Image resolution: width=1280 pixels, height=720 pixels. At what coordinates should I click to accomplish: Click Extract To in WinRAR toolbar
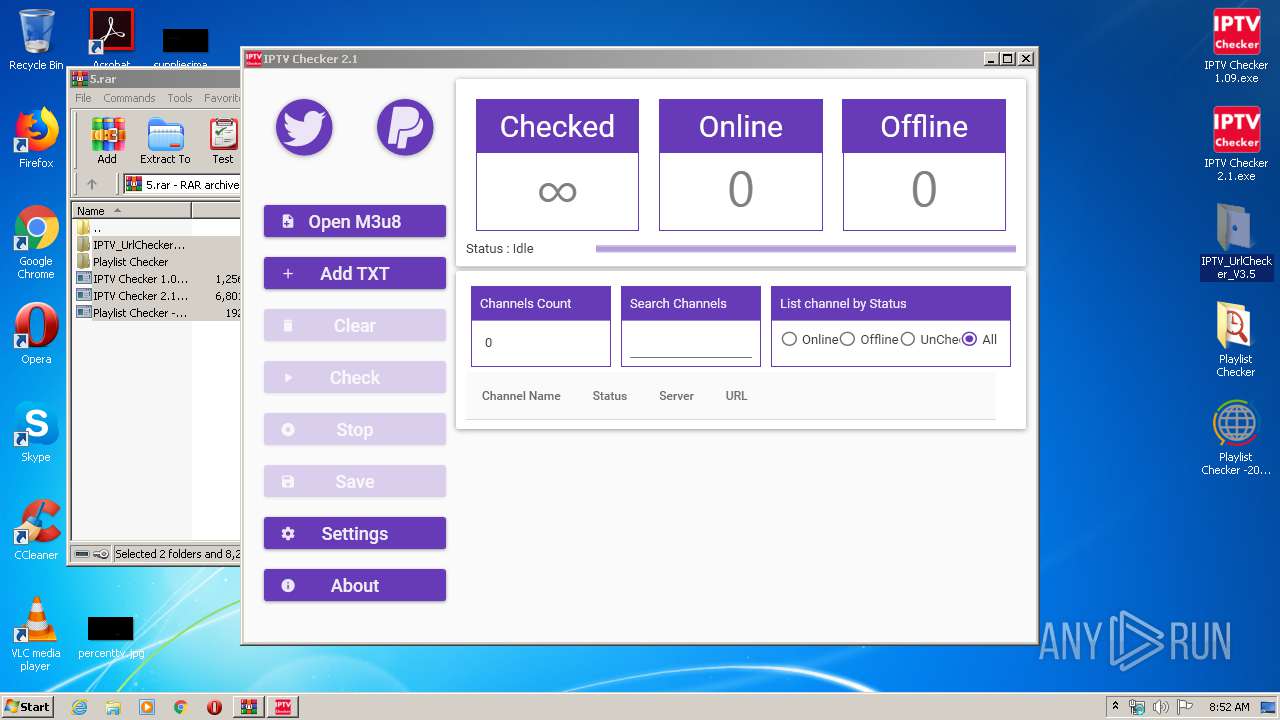tap(165, 141)
